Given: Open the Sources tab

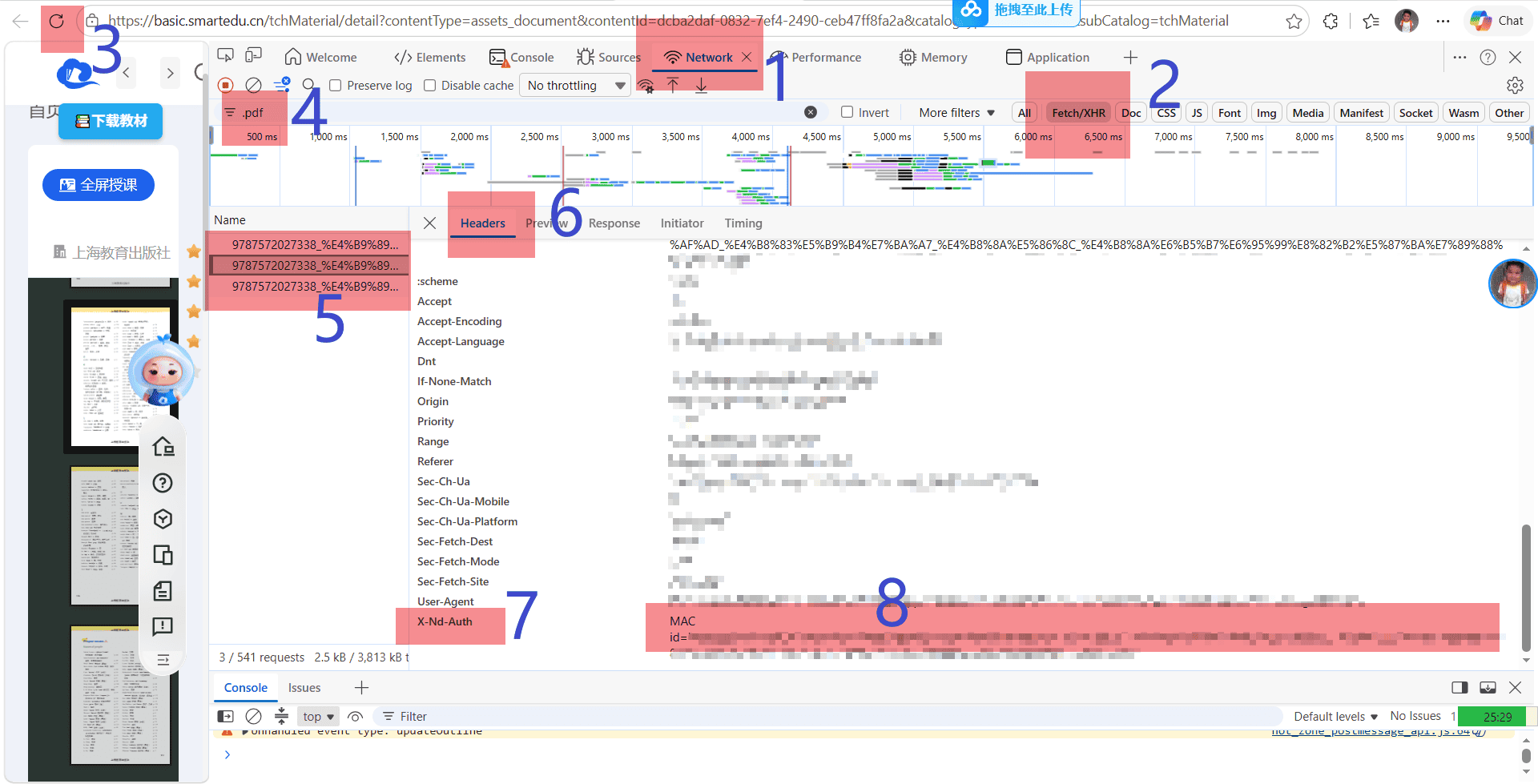Looking at the screenshot, I should [x=608, y=58].
